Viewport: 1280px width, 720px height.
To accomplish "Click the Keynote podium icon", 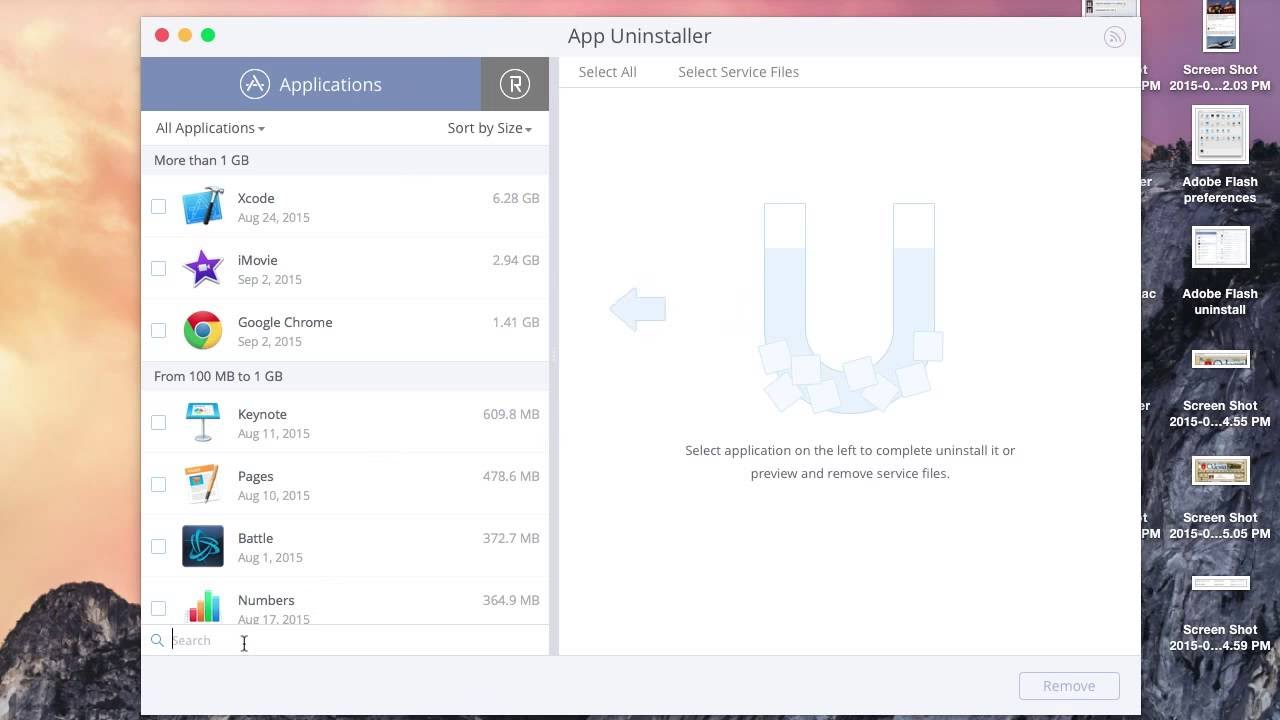I will 203,422.
